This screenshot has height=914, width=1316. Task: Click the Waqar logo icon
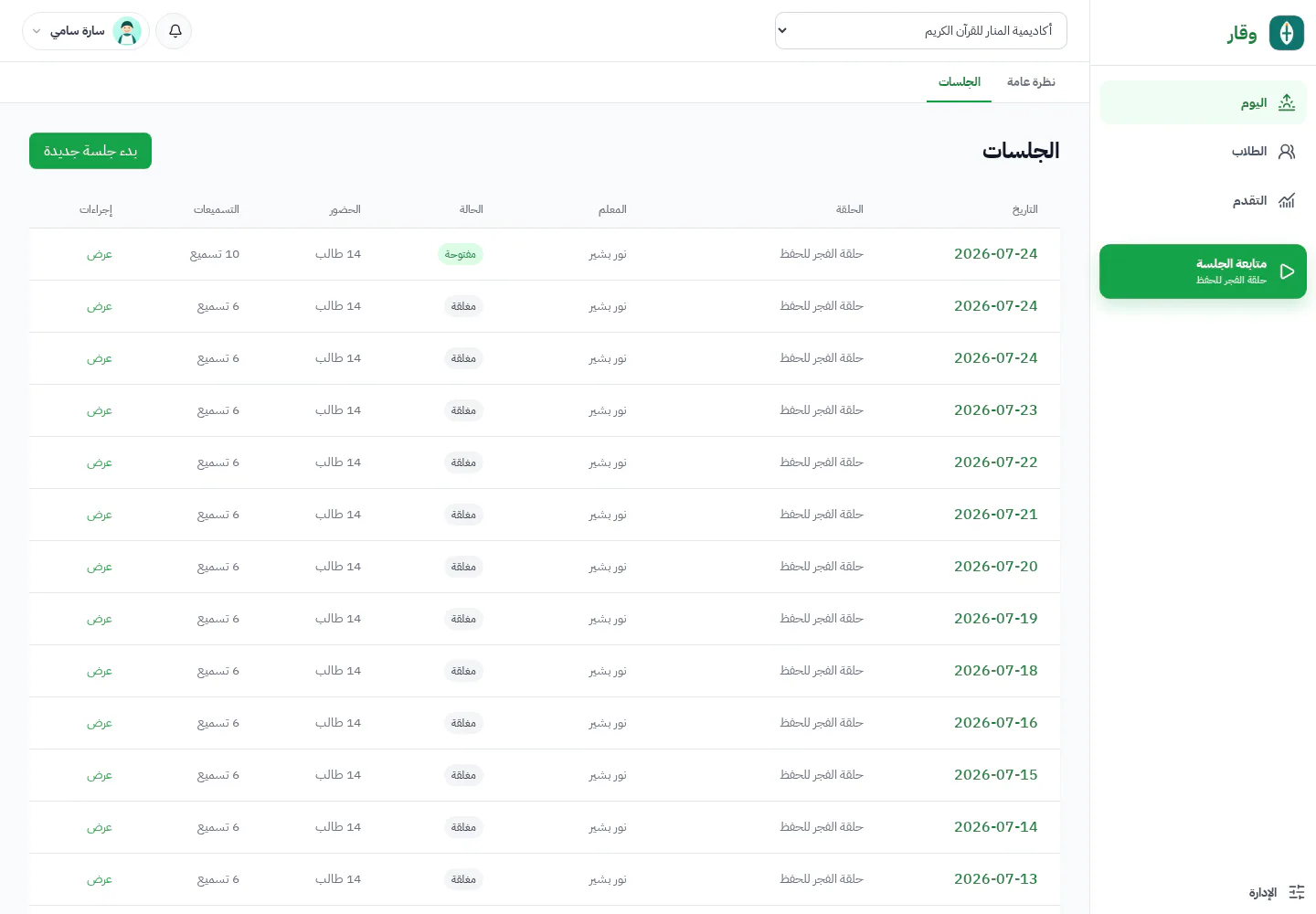pos(1287,33)
